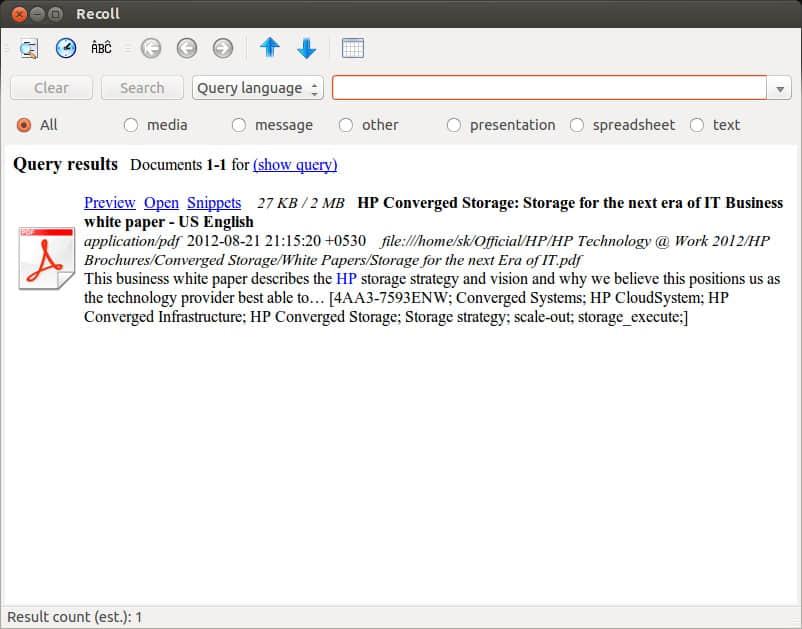Select the message filter radio button
This screenshot has width=802, height=629.
tap(239, 125)
